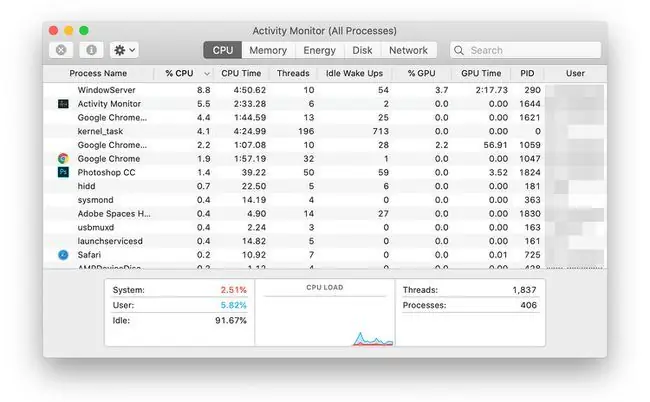This screenshot has width=650, height=402.
Task: Select Google Chrome row with PID 1059
Action: [x=324, y=145]
